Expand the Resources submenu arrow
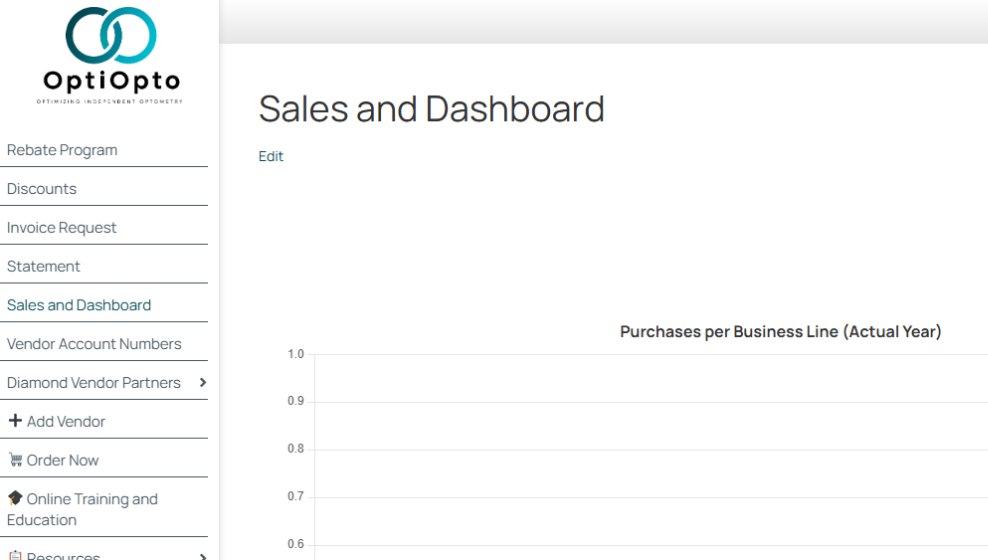The width and height of the screenshot is (988, 560). tap(202, 557)
